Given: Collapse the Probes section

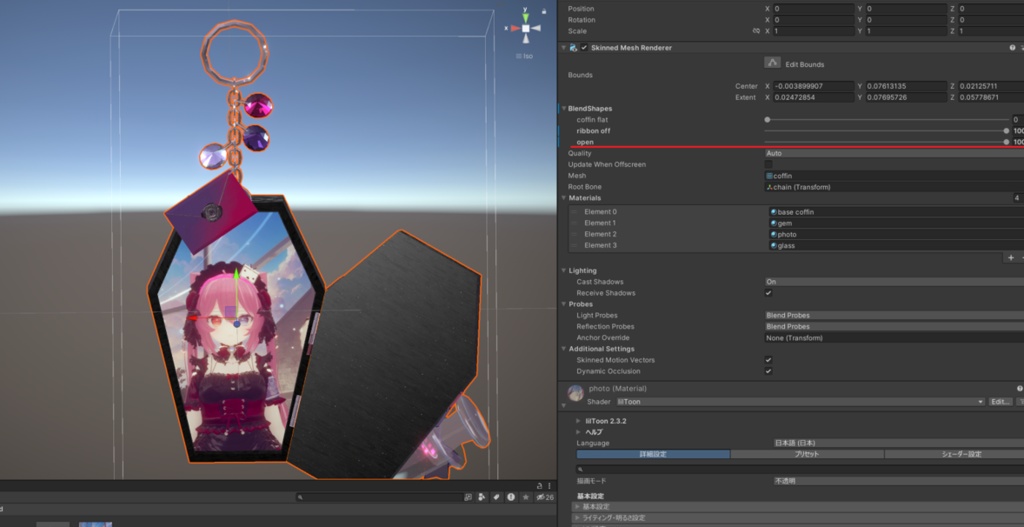Looking at the screenshot, I should tap(564, 304).
